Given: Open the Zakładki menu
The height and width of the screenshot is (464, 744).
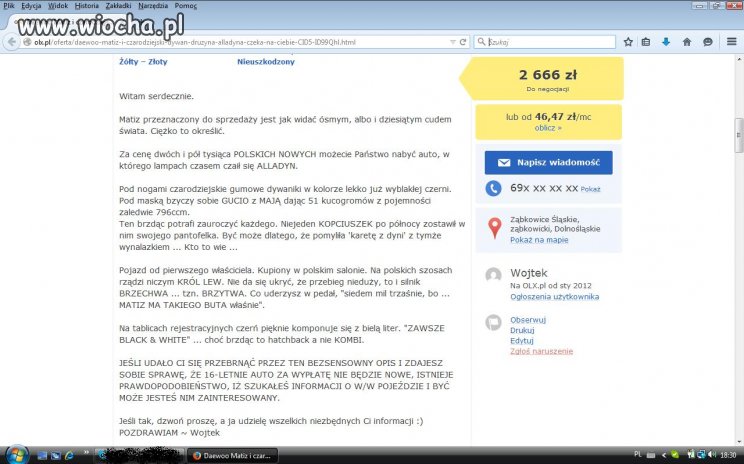Looking at the screenshot, I should pos(118,6).
